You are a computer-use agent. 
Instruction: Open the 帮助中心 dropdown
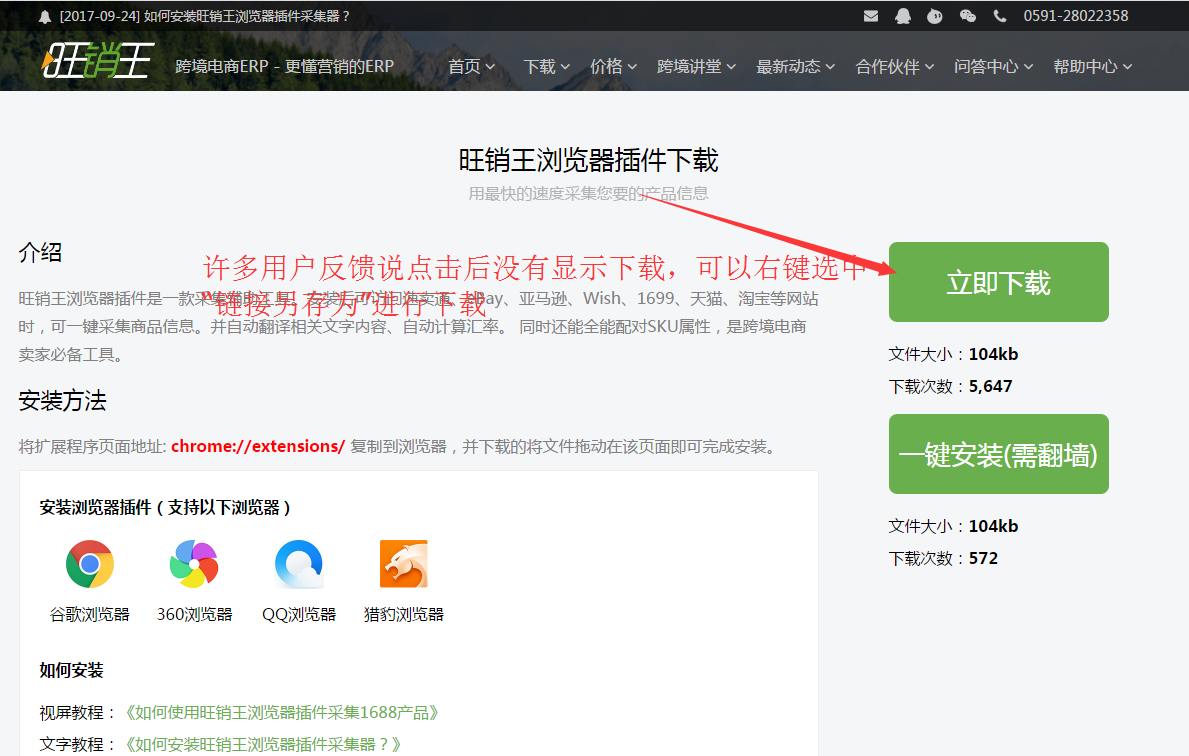1093,67
